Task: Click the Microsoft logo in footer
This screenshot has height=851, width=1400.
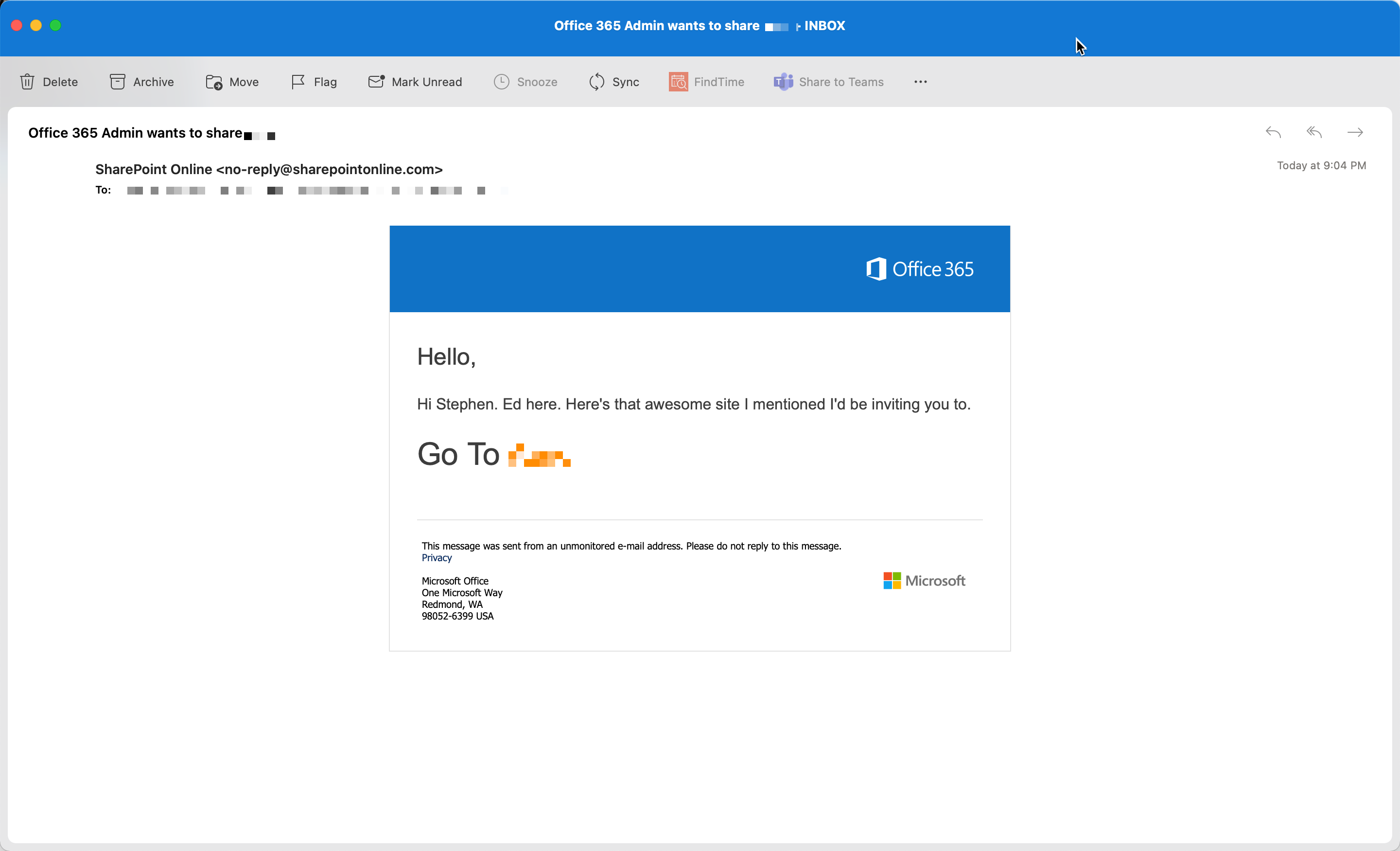Action: click(x=924, y=581)
